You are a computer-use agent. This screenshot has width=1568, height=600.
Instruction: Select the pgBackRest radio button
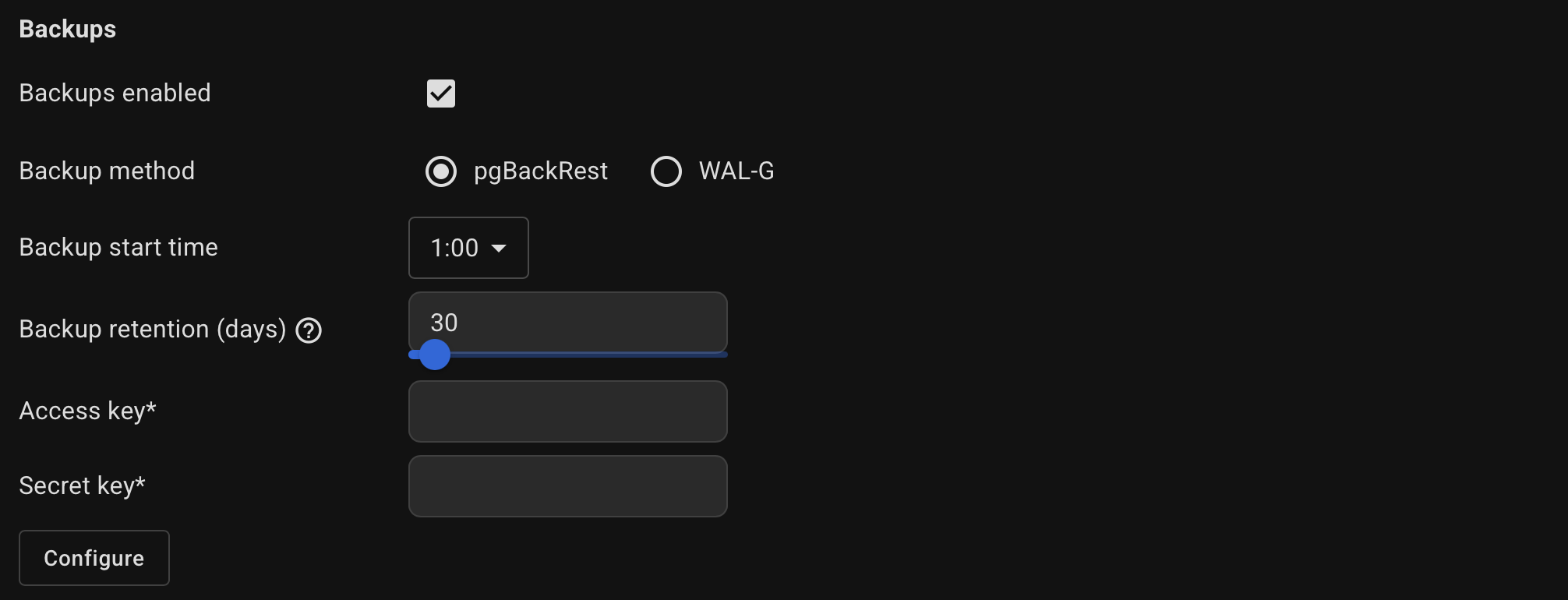441,171
